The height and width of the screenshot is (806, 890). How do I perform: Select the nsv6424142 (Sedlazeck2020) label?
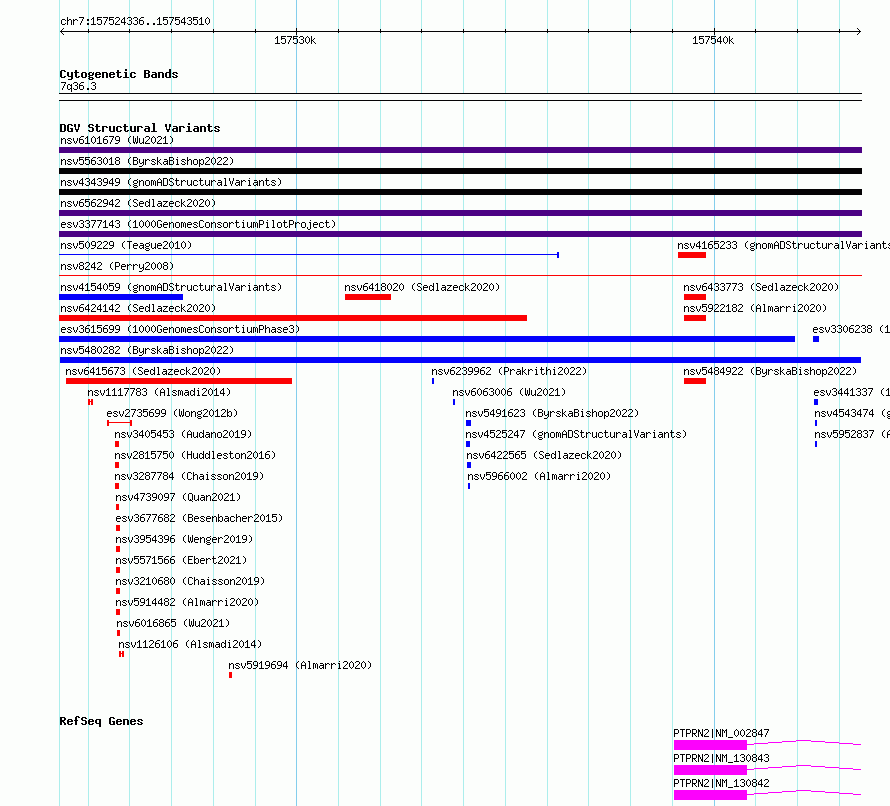tap(138, 308)
